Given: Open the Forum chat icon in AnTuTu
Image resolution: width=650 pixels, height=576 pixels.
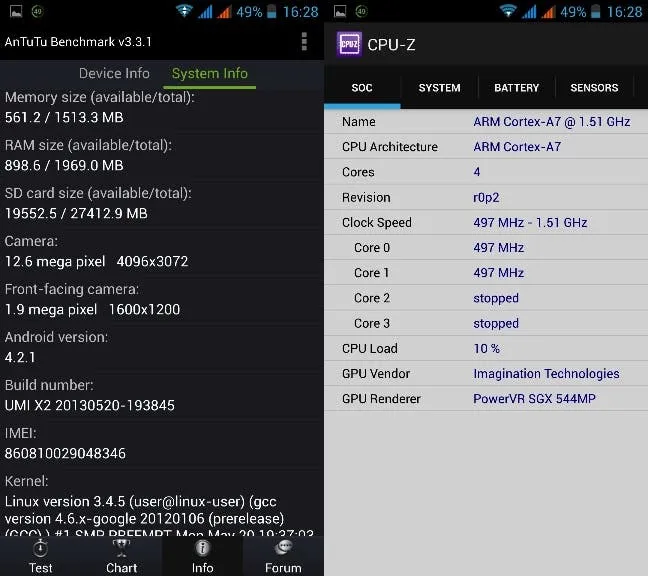Looking at the screenshot, I should (283, 548).
